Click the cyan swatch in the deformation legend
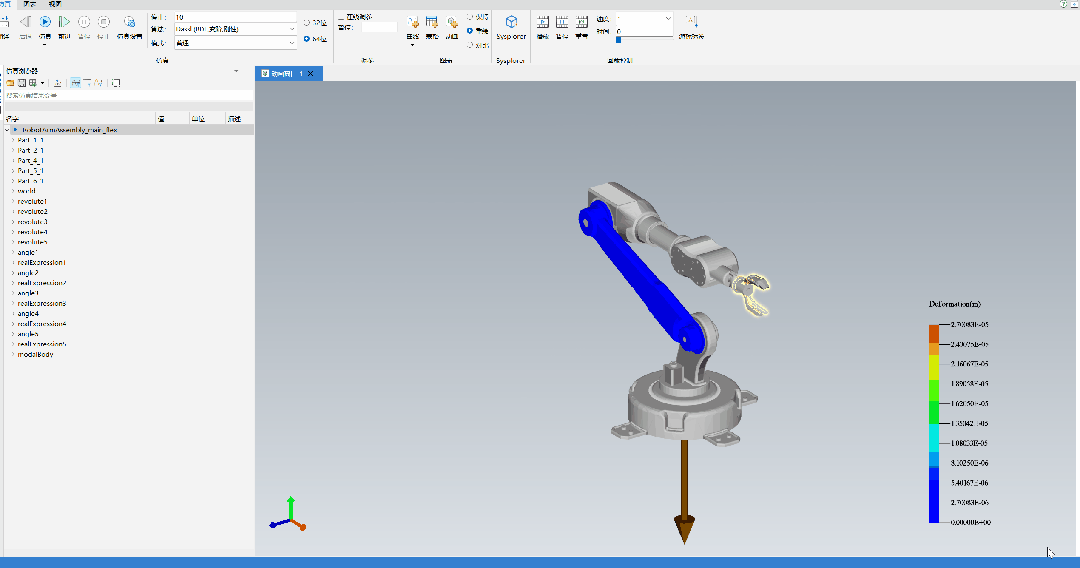This screenshot has height=568, width=1080. tap(934, 438)
